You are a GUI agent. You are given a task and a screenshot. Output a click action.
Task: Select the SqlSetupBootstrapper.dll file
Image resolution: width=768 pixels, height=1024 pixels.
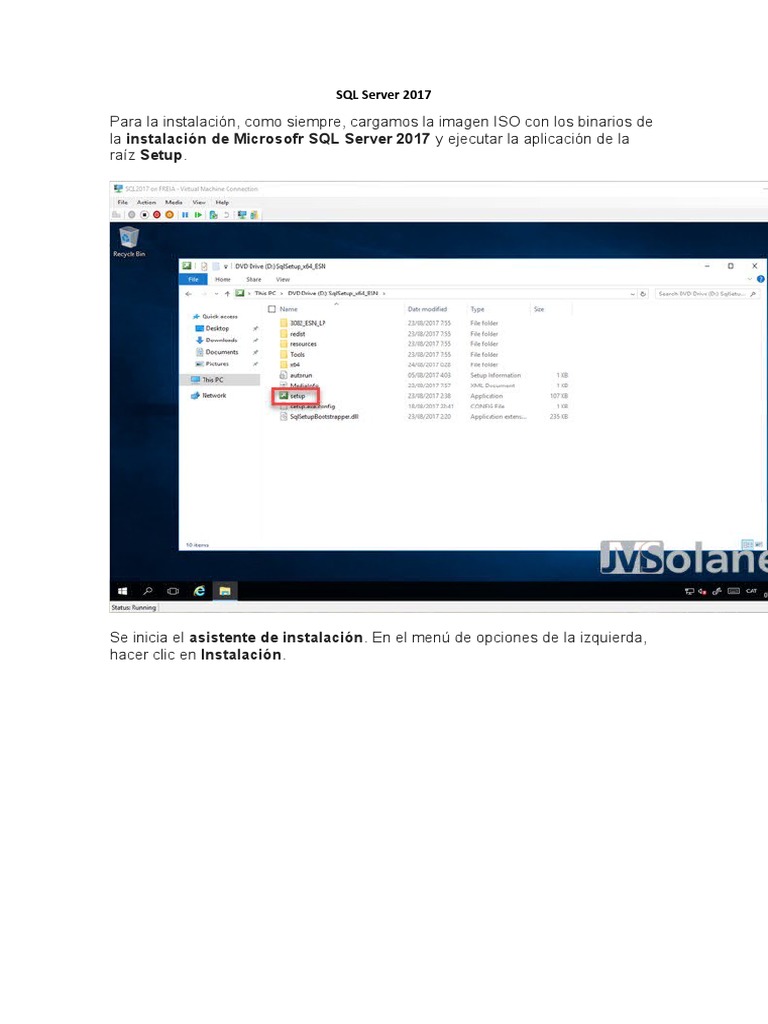[x=319, y=417]
